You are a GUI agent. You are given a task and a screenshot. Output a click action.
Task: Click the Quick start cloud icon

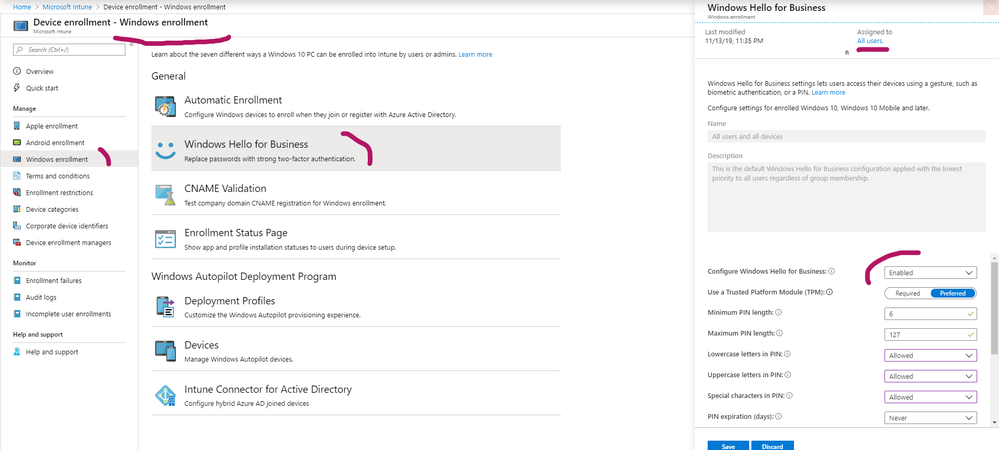coord(17,88)
